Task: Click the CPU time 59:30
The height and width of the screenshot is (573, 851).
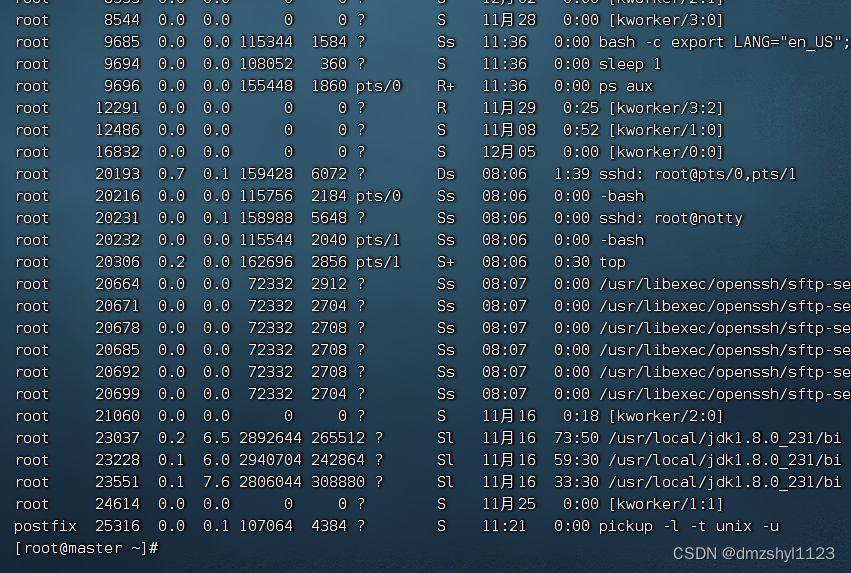Action: click(576, 460)
